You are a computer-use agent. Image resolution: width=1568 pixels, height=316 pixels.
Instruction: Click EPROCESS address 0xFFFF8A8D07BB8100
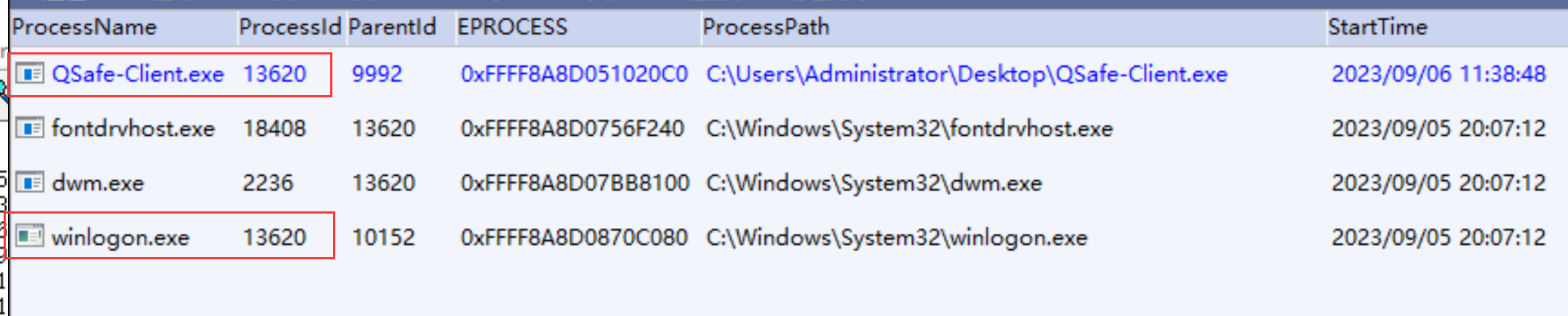[x=575, y=183]
